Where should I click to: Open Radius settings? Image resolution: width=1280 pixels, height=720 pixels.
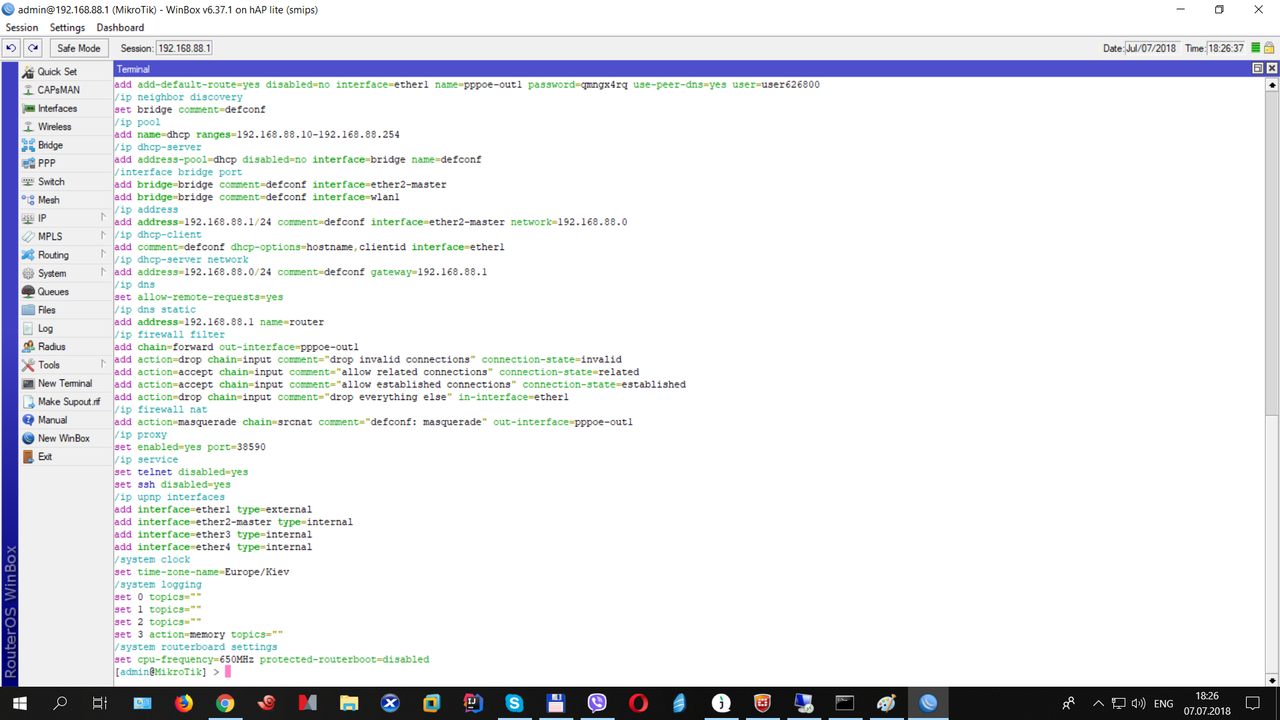[52, 347]
